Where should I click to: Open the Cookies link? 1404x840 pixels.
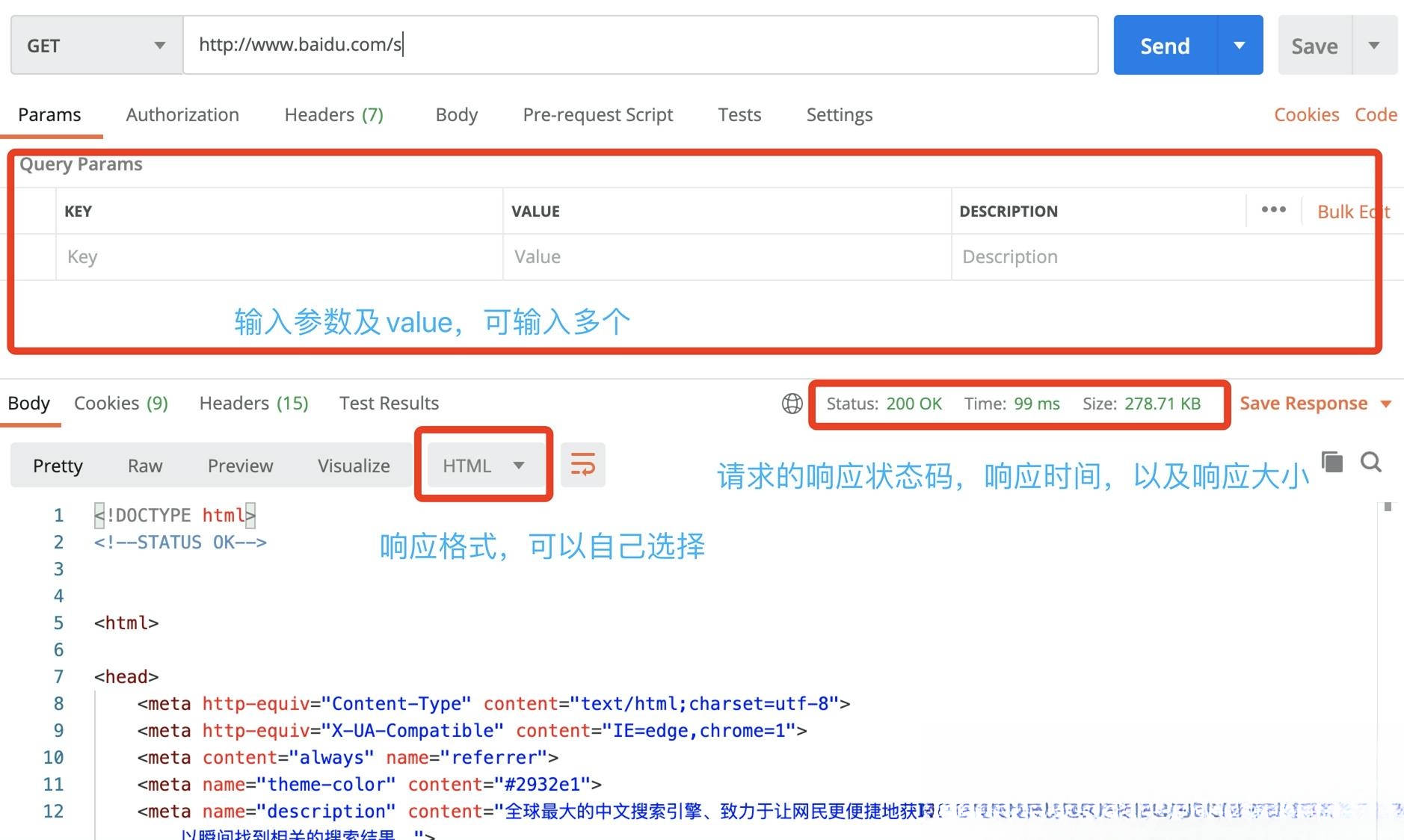pyautogui.click(x=1306, y=114)
